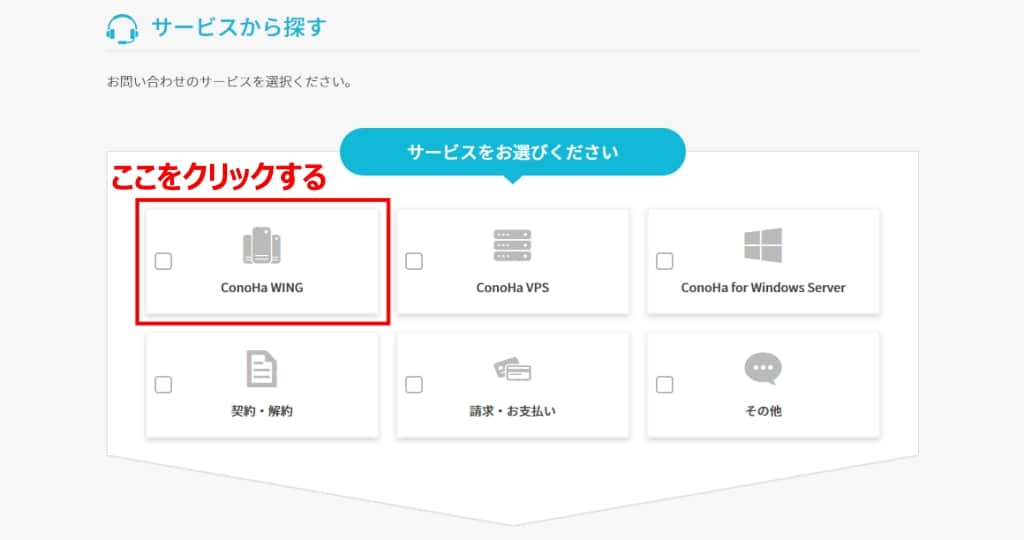Tick the 契約・解約 checkbox
The height and width of the screenshot is (540, 1024).
point(163,385)
